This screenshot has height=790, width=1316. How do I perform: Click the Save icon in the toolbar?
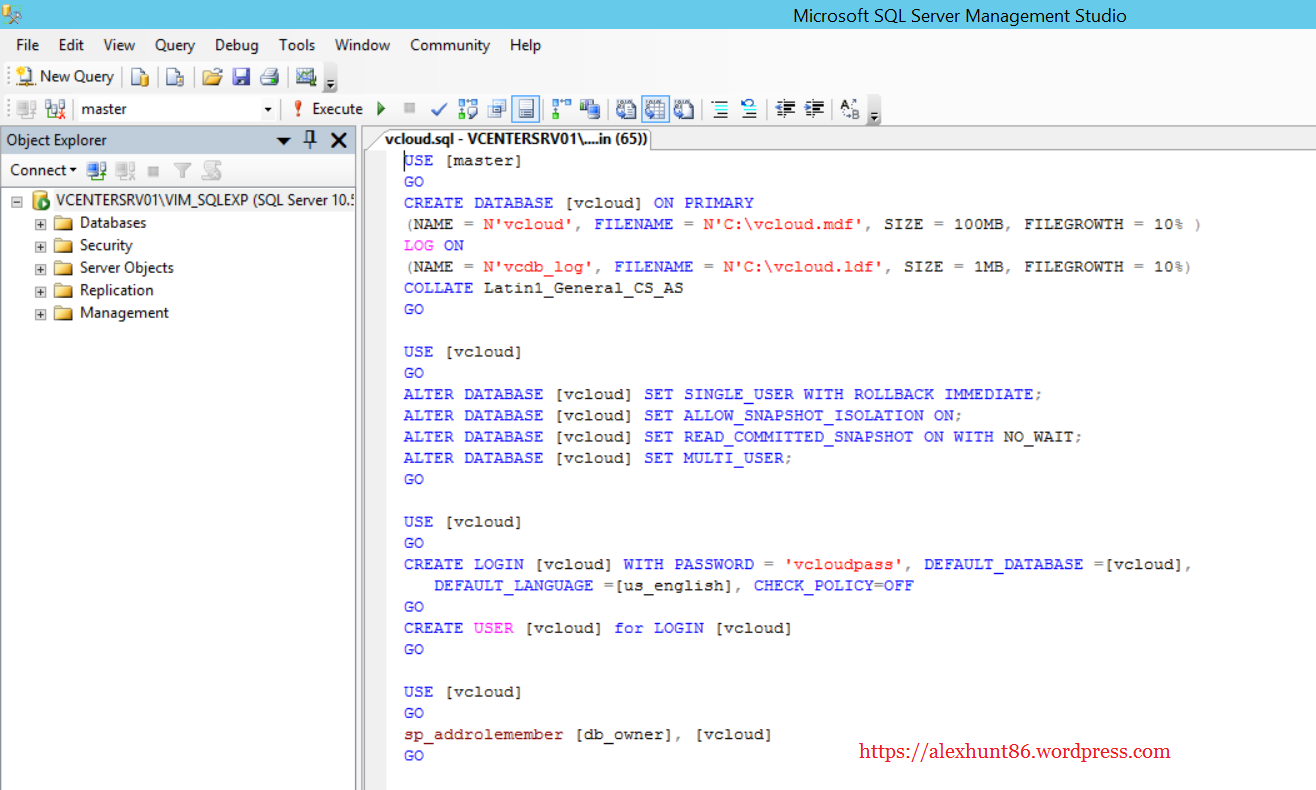241,77
